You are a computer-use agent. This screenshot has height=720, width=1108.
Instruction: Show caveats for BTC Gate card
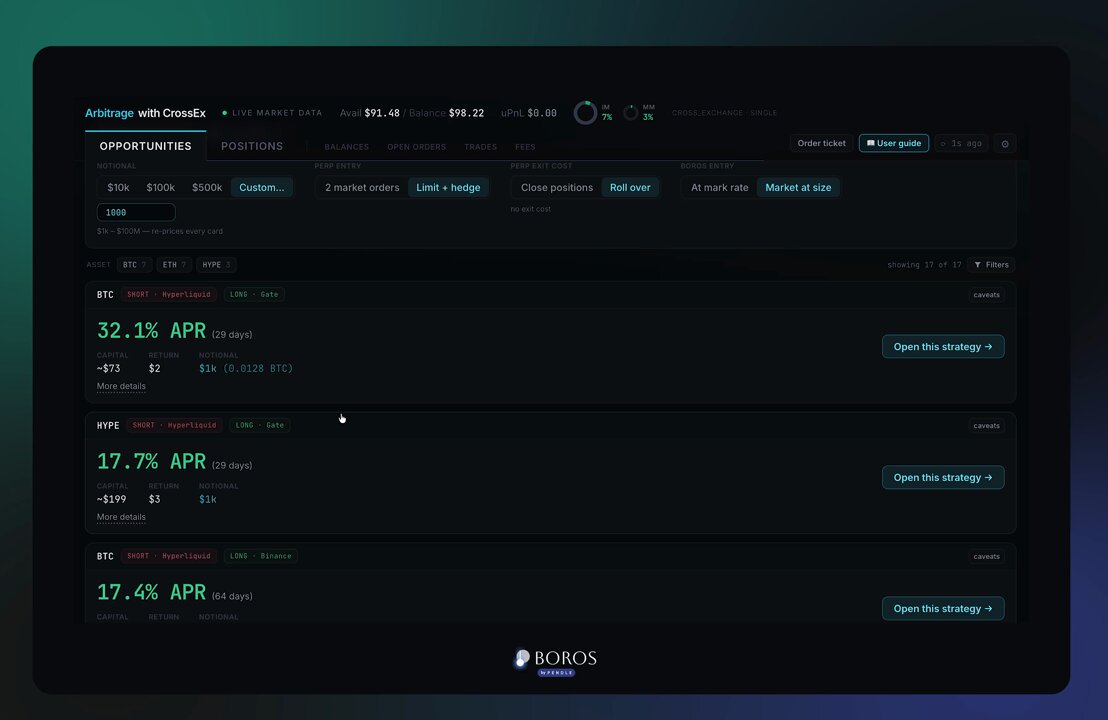click(x=986, y=295)
